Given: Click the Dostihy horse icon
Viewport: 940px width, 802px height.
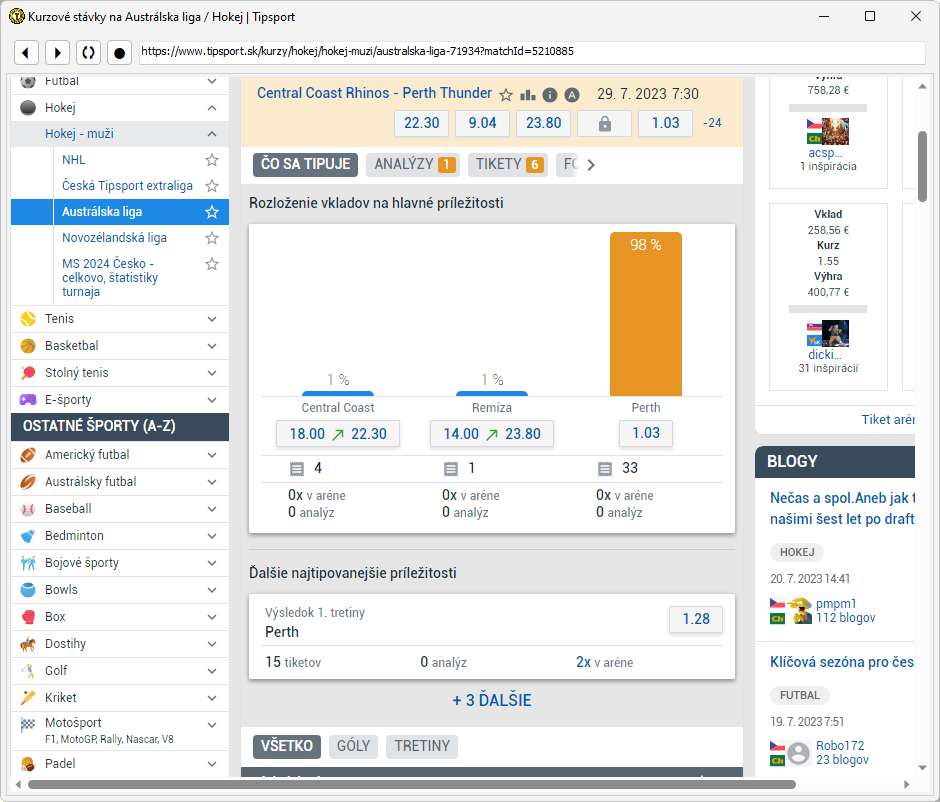Looking at the screenshot, I should pos(28,644).
